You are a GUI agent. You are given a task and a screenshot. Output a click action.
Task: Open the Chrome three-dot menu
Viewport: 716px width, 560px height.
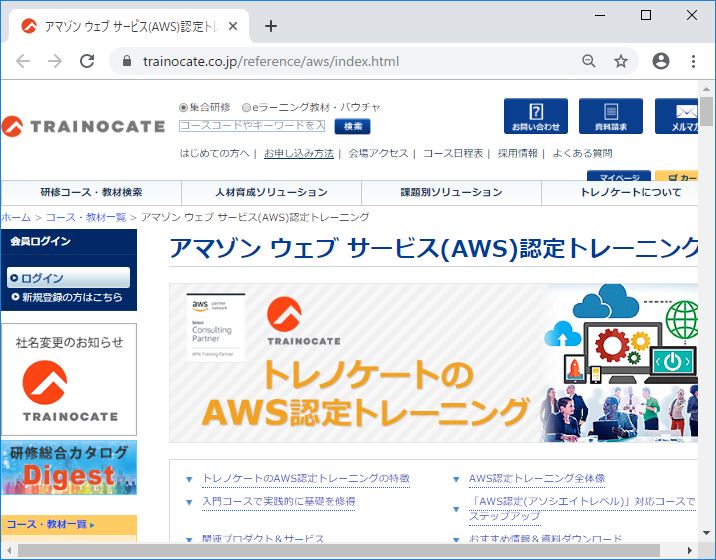coord(693,61)
